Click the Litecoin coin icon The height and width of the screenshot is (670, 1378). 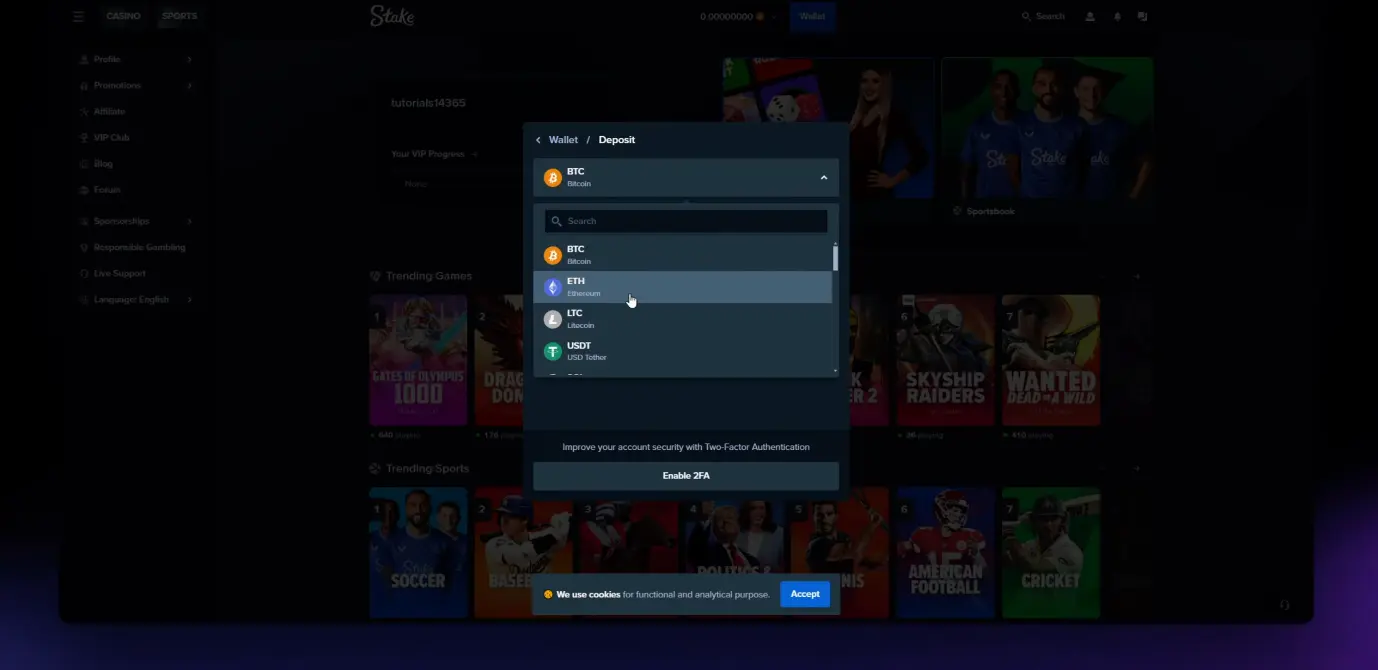(552, 319)
